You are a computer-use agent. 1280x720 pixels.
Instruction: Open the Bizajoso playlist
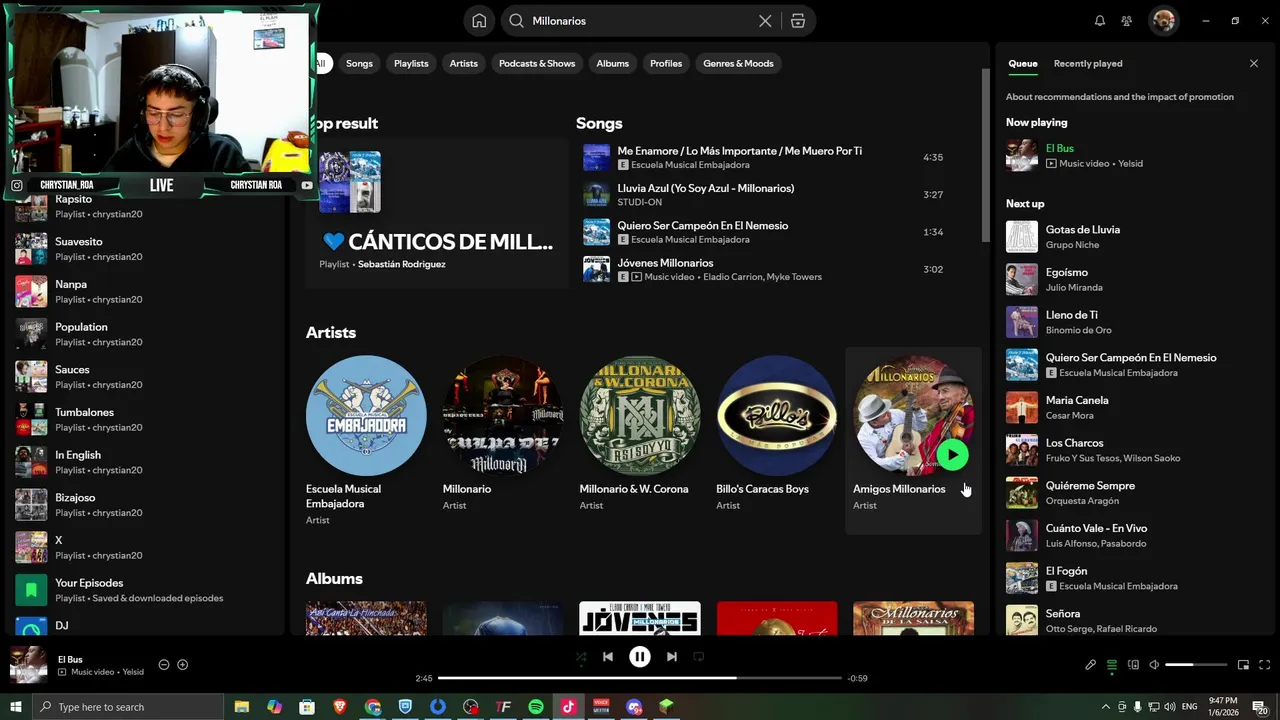[x=146, y=505]
